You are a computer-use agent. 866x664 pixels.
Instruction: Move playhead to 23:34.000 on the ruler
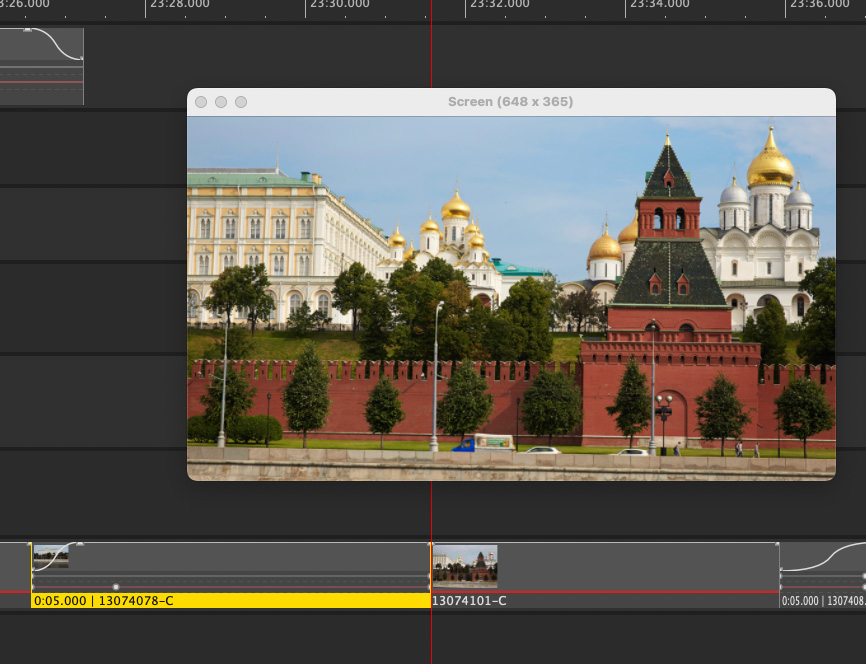click(x=660, y=5)
